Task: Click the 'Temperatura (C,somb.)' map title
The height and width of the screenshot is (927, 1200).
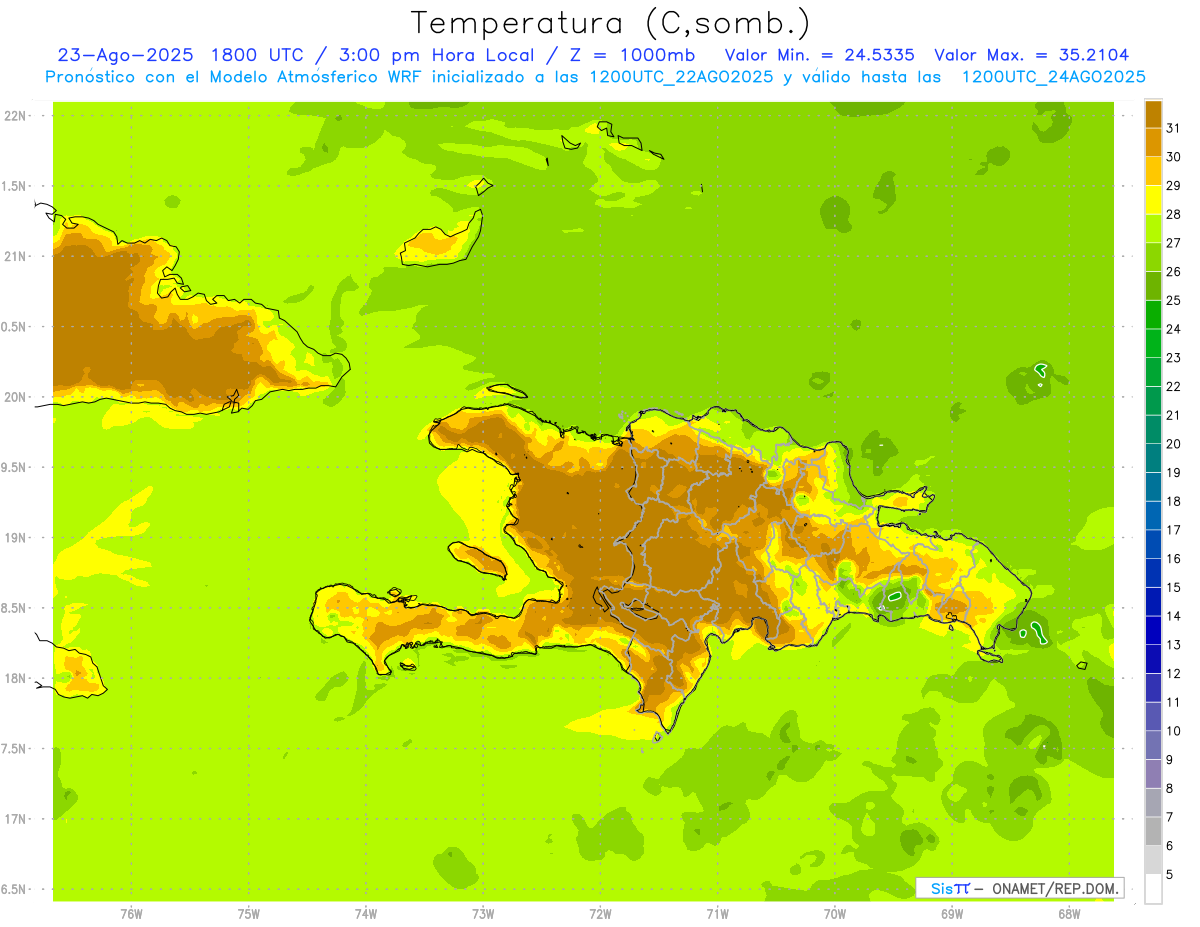Action: click(610, 22)
